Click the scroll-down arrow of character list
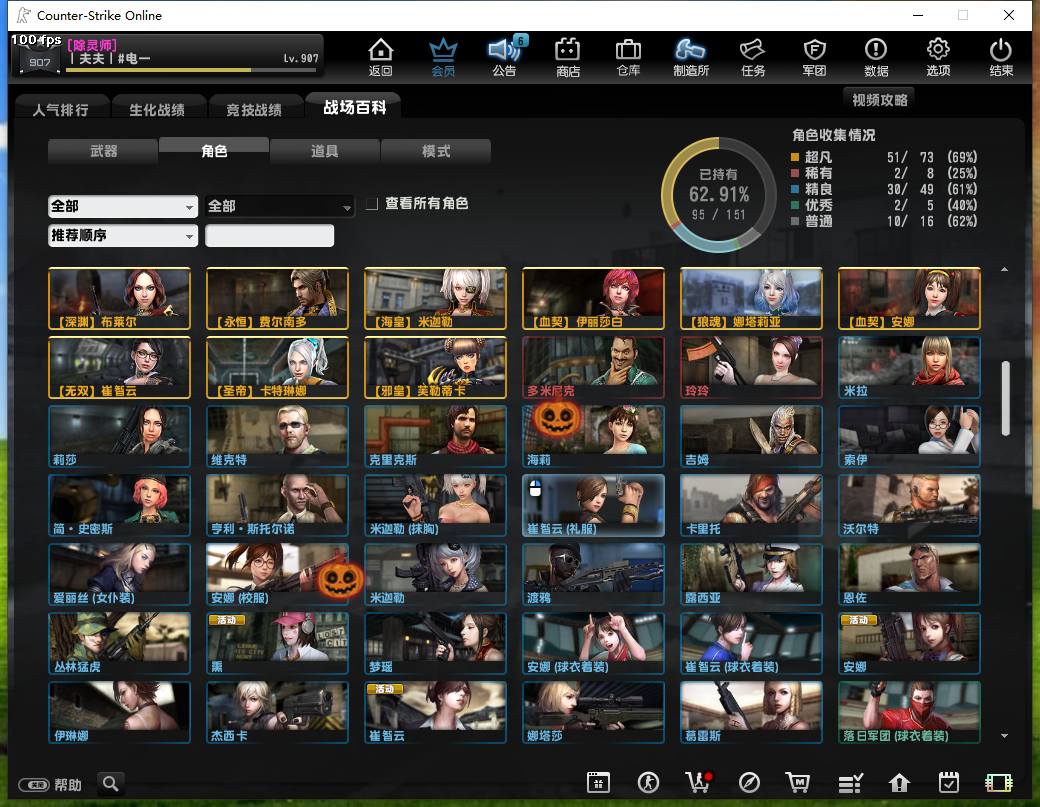 pos(1004,735)
